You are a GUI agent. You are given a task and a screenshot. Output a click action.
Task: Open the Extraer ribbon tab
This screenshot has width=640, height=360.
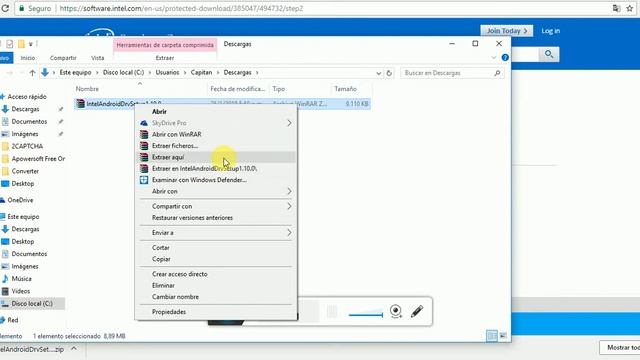(165, 58)
